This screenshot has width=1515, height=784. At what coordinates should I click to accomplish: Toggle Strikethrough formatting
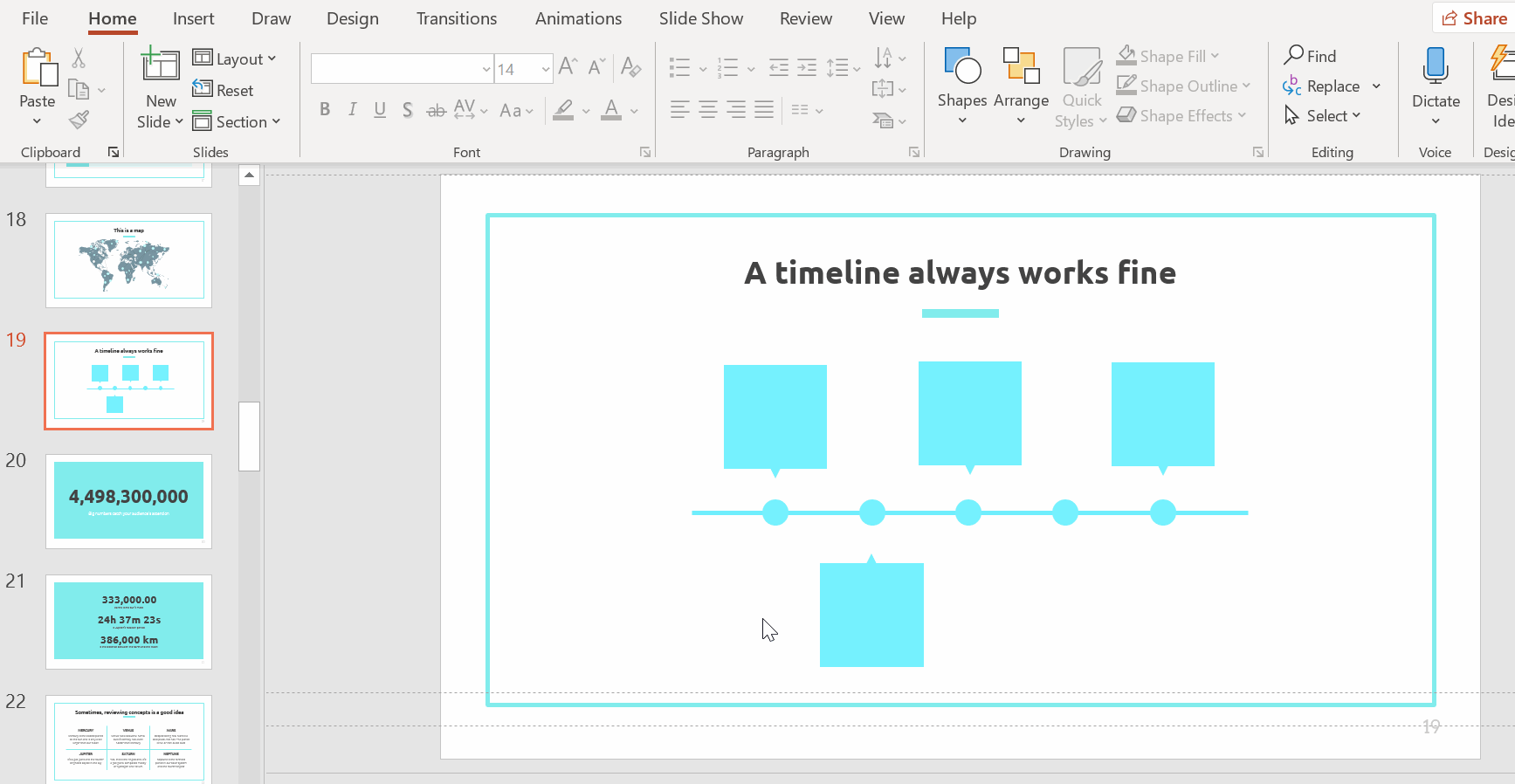point(436,110)
